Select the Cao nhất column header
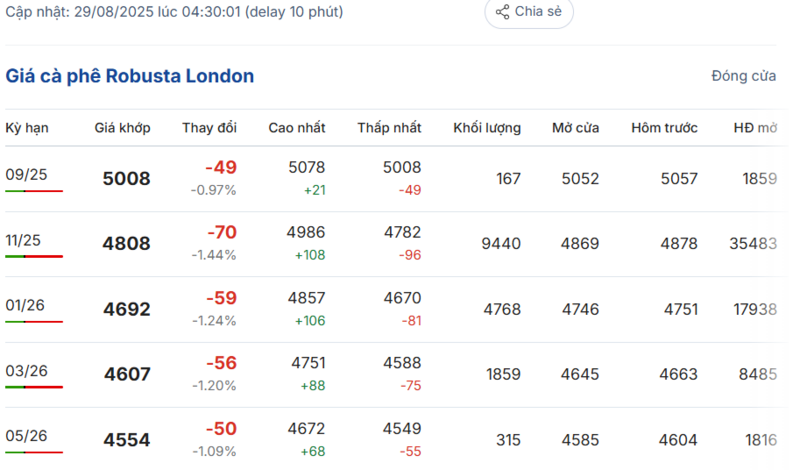This screenshot has height=470, width=800. tap(296, 128)
